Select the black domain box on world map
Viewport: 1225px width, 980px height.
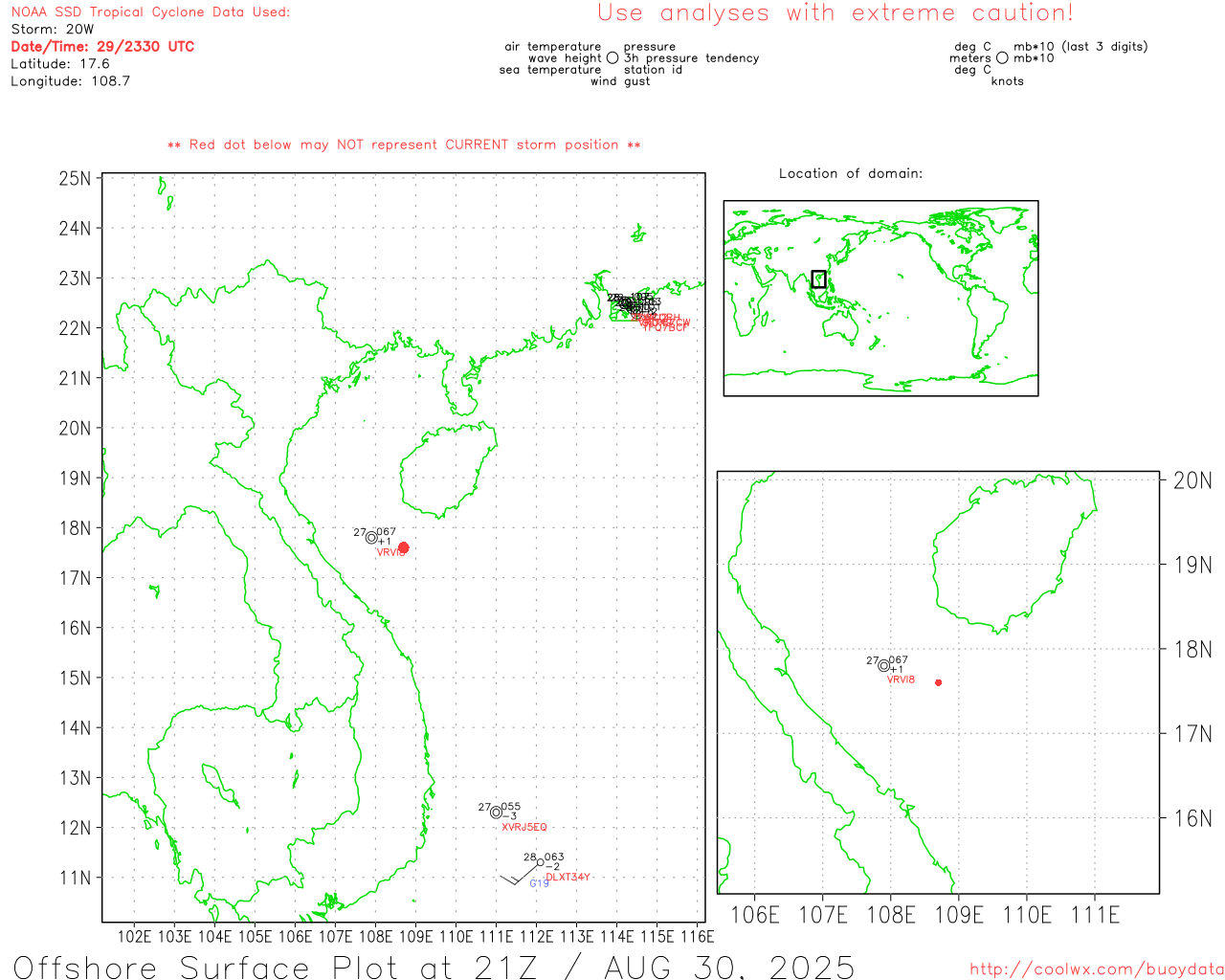pos(818,279)
